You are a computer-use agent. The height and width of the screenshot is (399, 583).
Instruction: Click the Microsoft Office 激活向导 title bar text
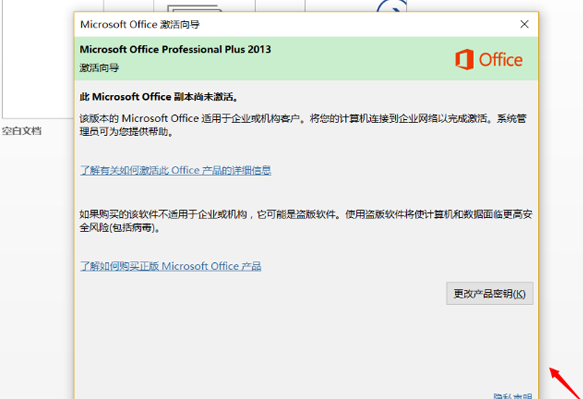[140, 25]
